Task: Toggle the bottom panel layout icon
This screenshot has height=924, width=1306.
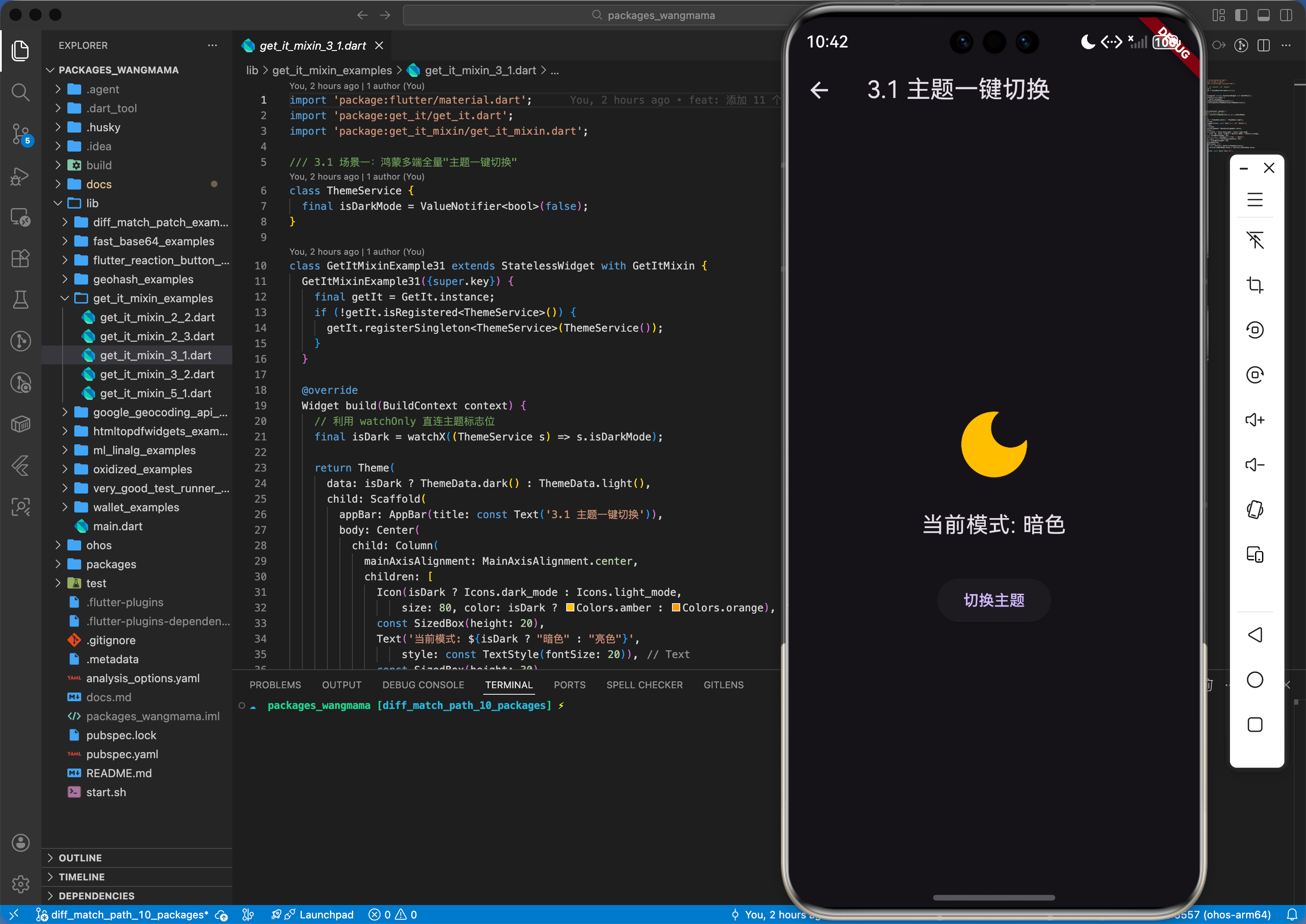Action: 1263,16
